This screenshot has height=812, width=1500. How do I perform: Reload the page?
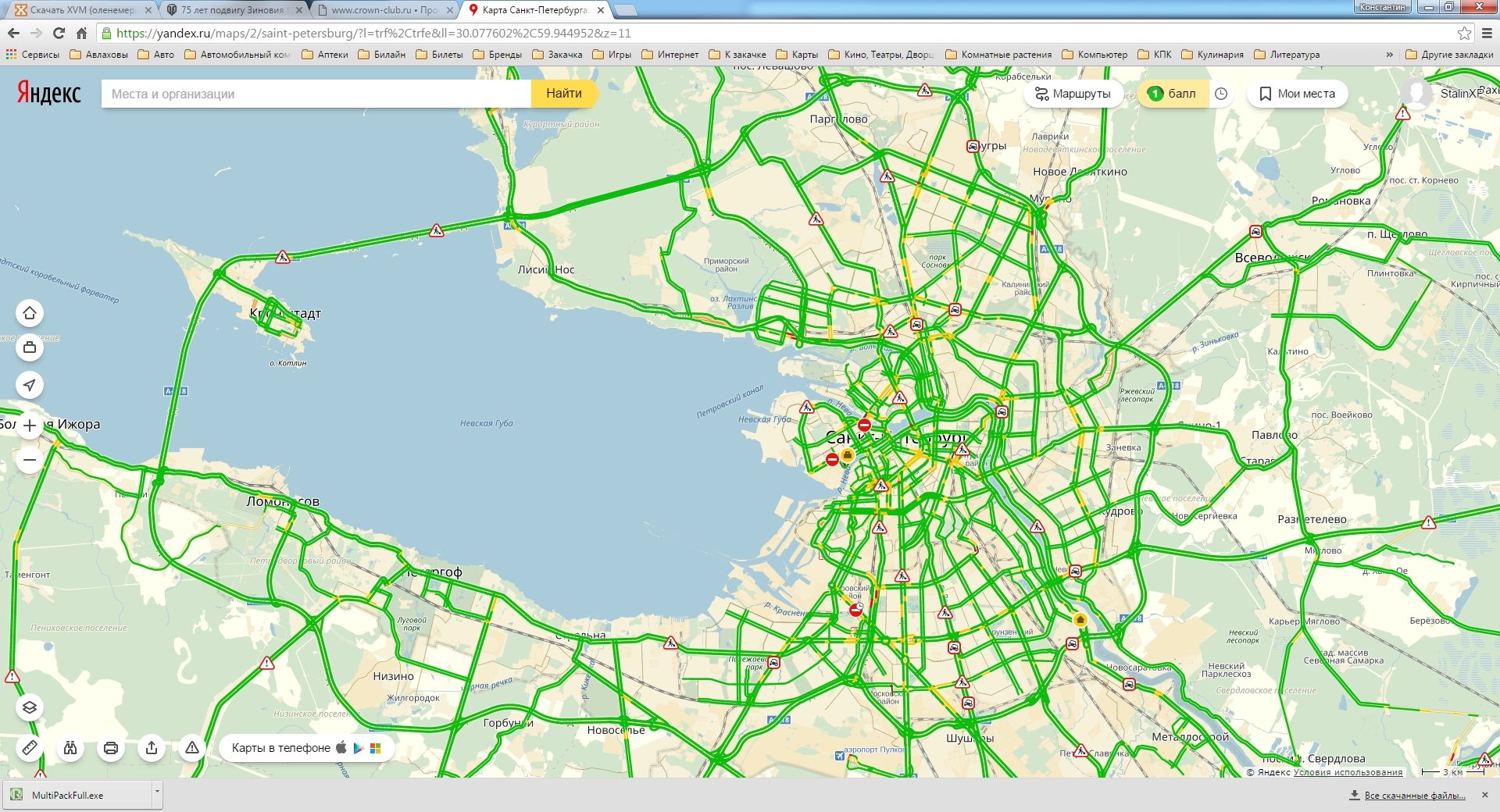click(x=59, y=33)
